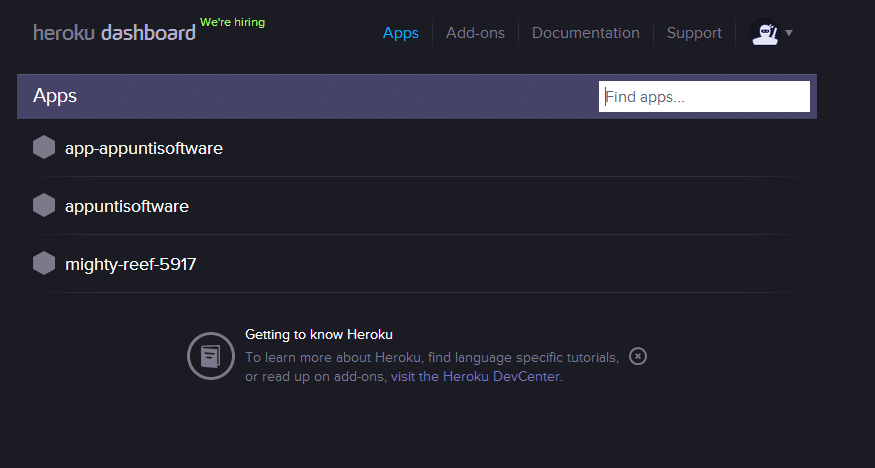Click the hexagon icon beside mighty-reef-5917
Viewport: 875px width, 468px height.
[x=44, y=264]
